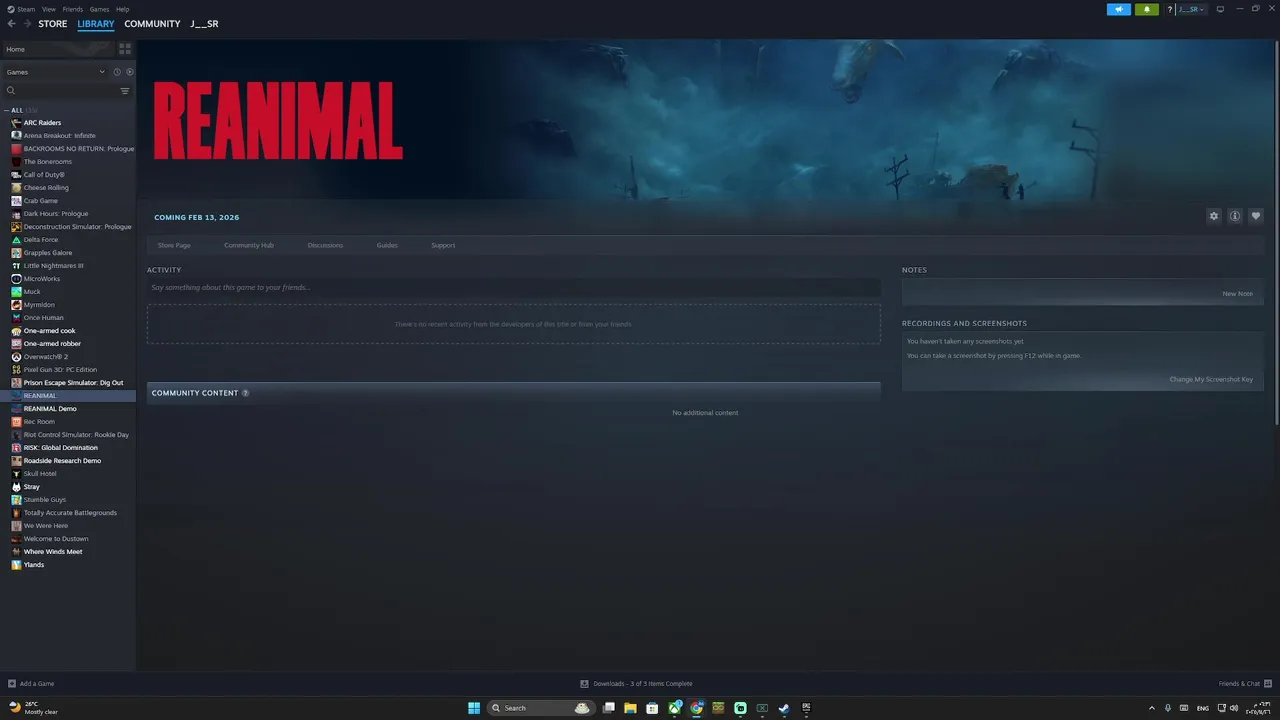Open Community Content help question mark
The height and width of the screenshot is (720, 1280).
coord(245,393)
